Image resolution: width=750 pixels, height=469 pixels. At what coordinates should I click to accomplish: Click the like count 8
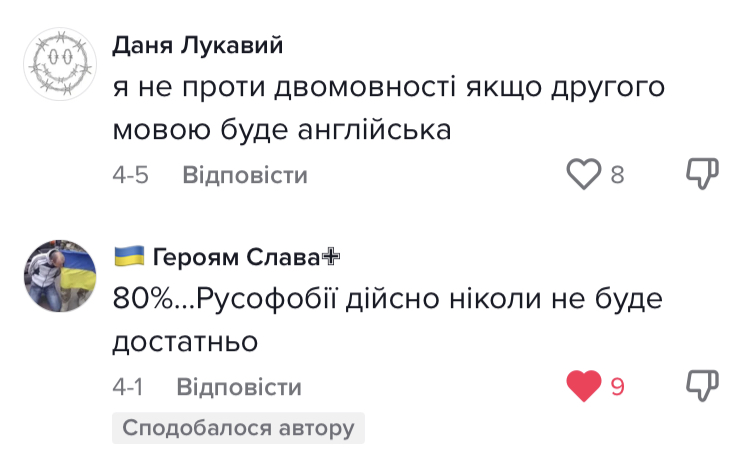[617, 176]
